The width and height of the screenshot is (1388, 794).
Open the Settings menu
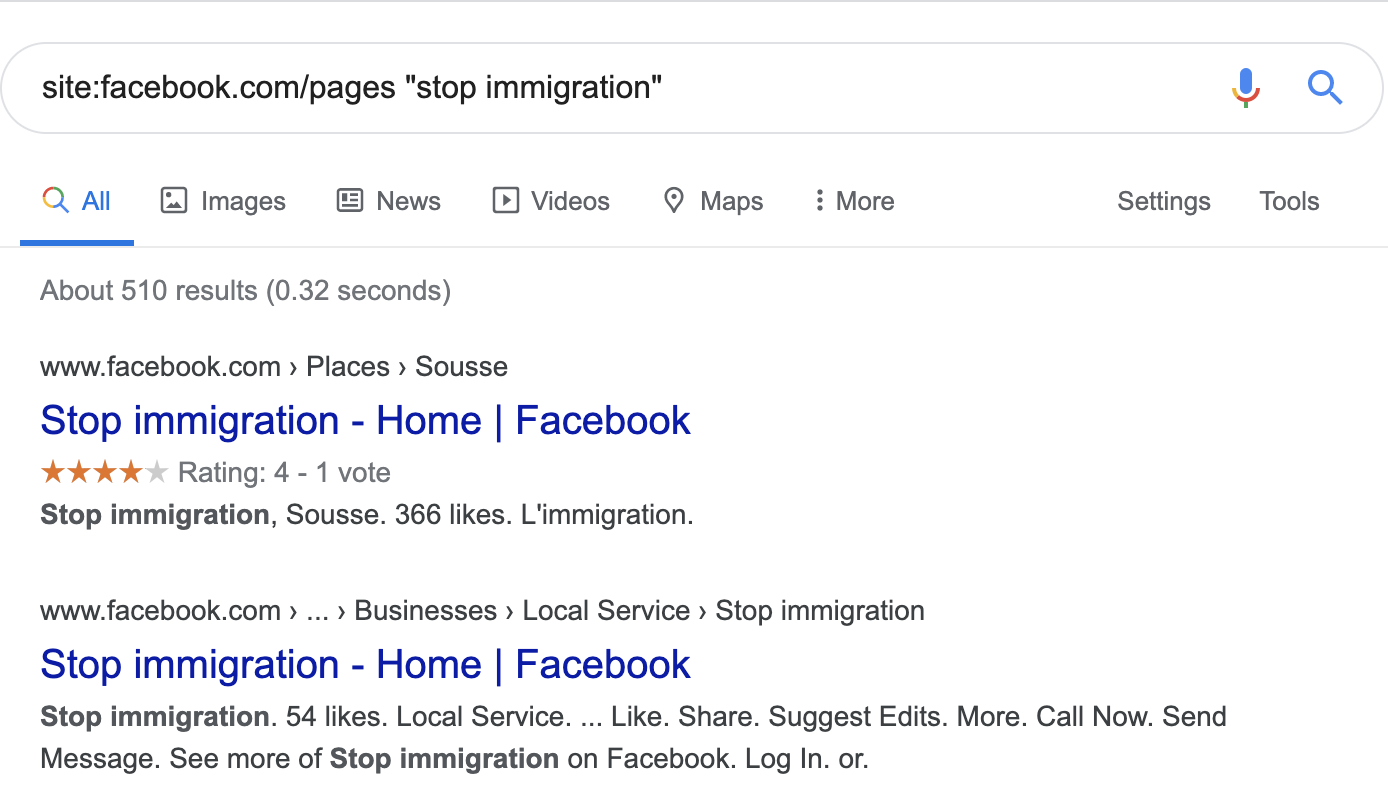pos(1163,201)
